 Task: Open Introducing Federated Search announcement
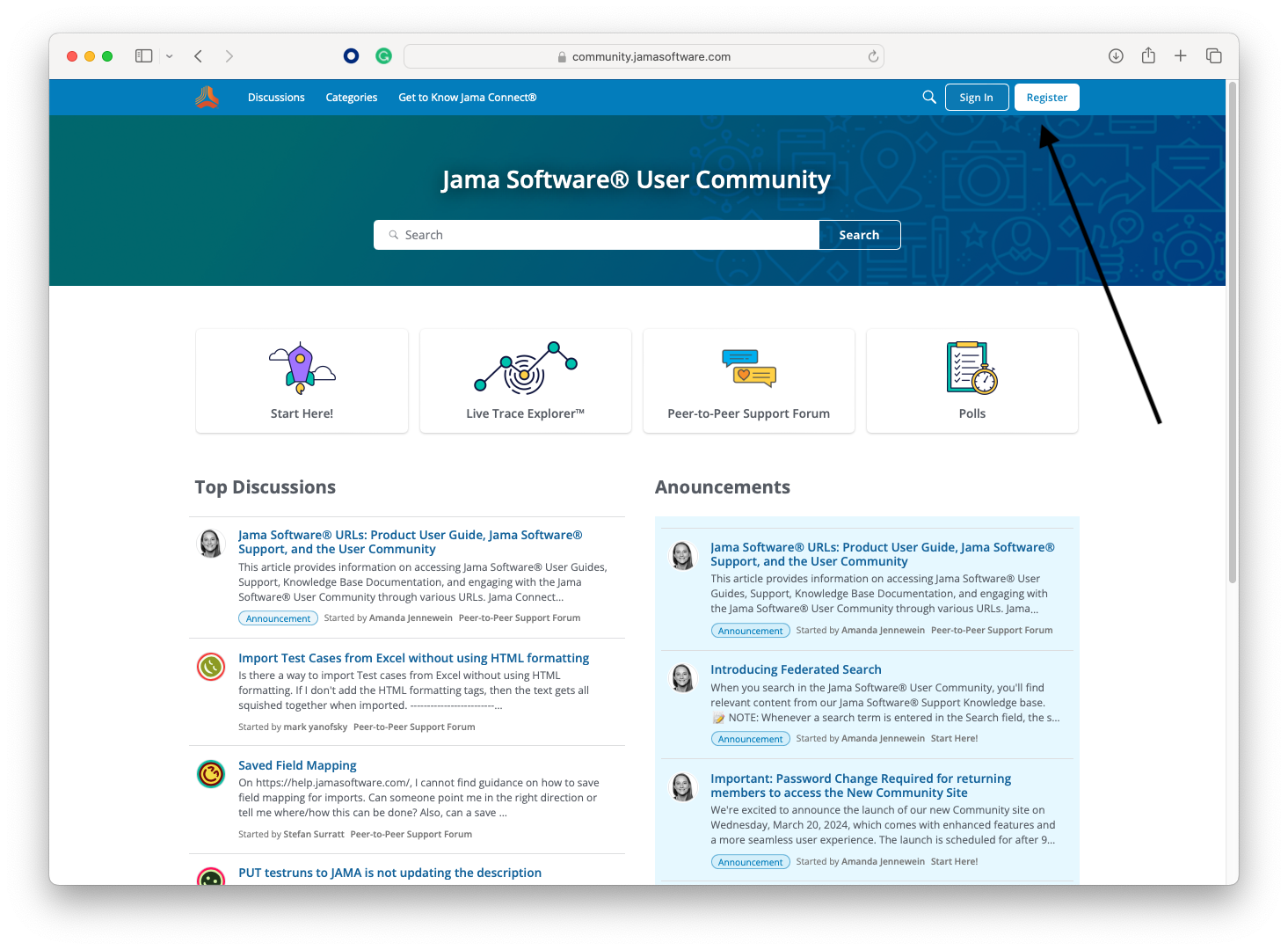point(796,669)
